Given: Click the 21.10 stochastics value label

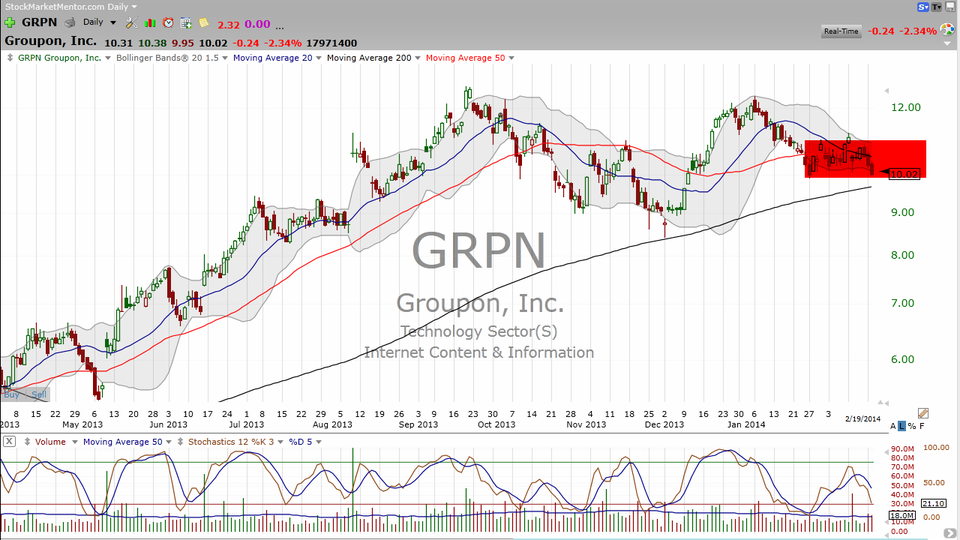Looking at the screenshot, I should pos(934,504).
